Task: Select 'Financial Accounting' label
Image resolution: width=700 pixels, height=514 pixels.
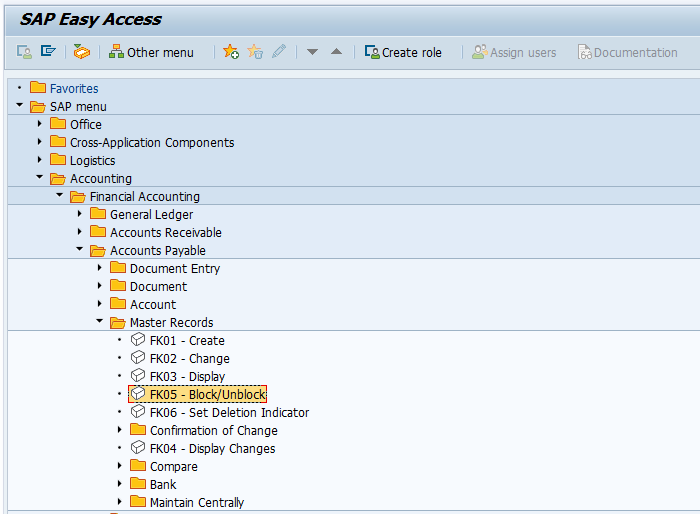Action: tap(145, 196)
